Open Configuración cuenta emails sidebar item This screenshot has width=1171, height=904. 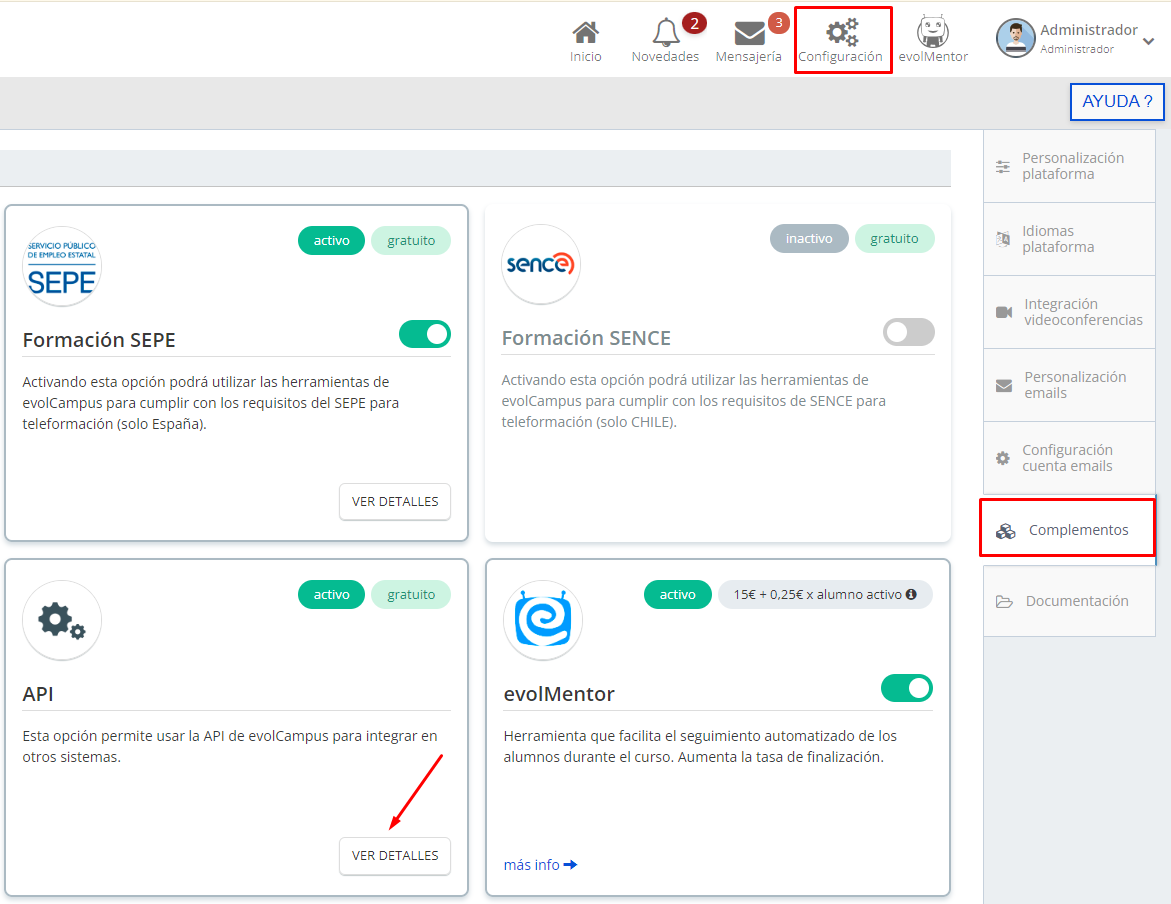click(1069, 458)
